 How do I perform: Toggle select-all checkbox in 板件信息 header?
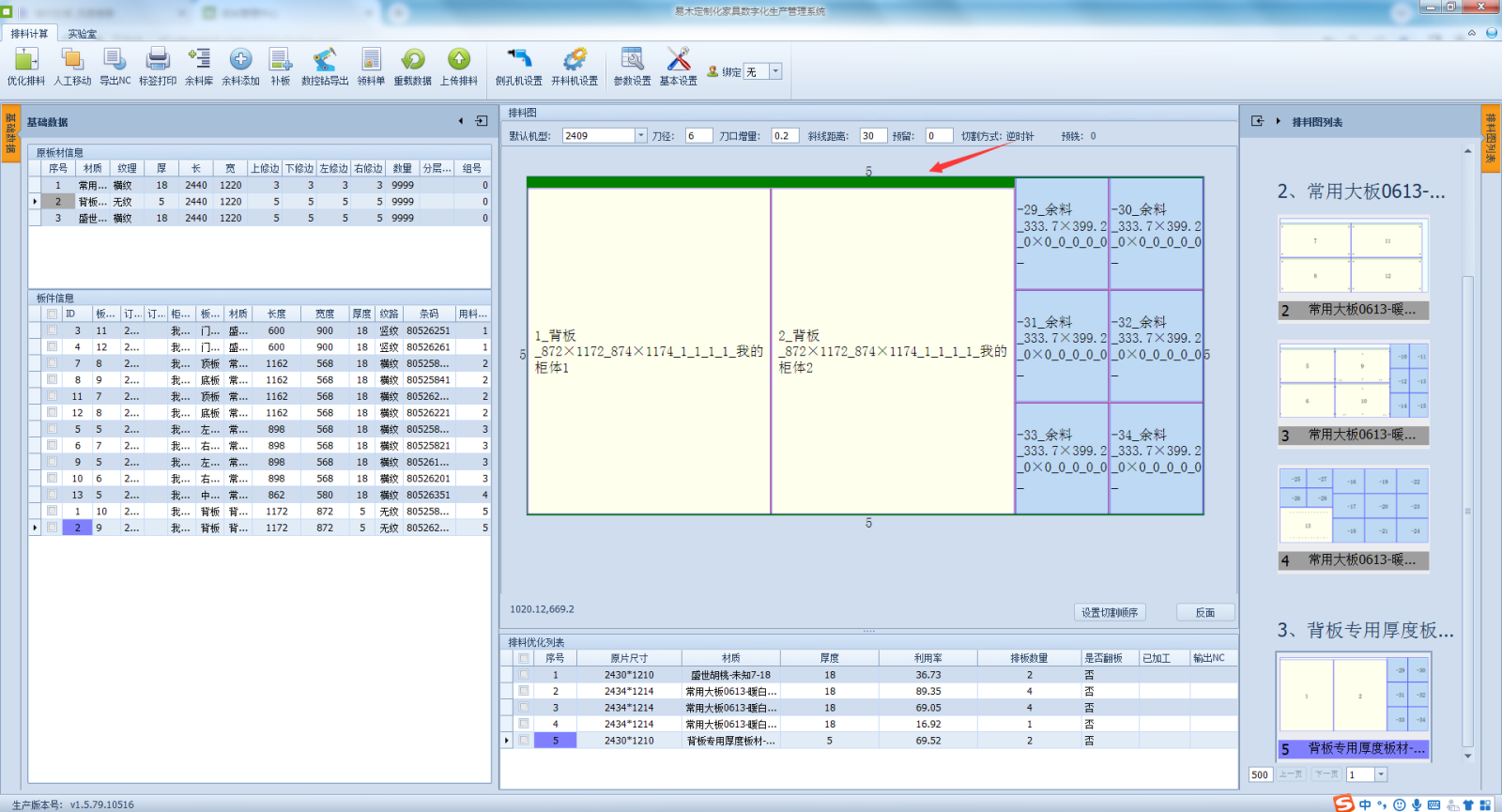53,314
